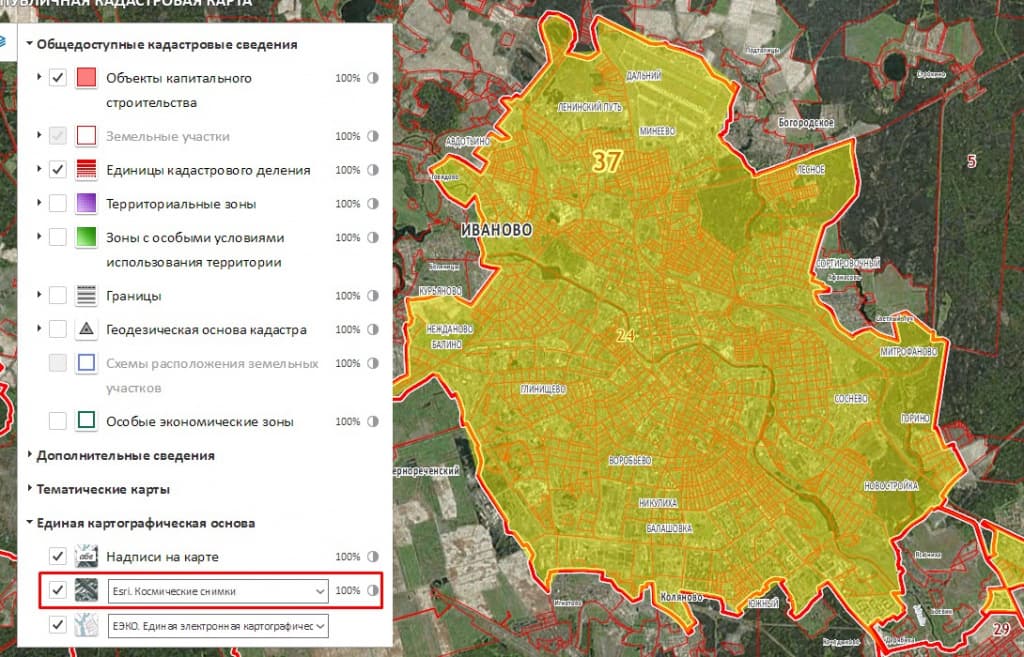Click the Иваново city label on the map
1024x657 pixels.
tap(497, 230)
